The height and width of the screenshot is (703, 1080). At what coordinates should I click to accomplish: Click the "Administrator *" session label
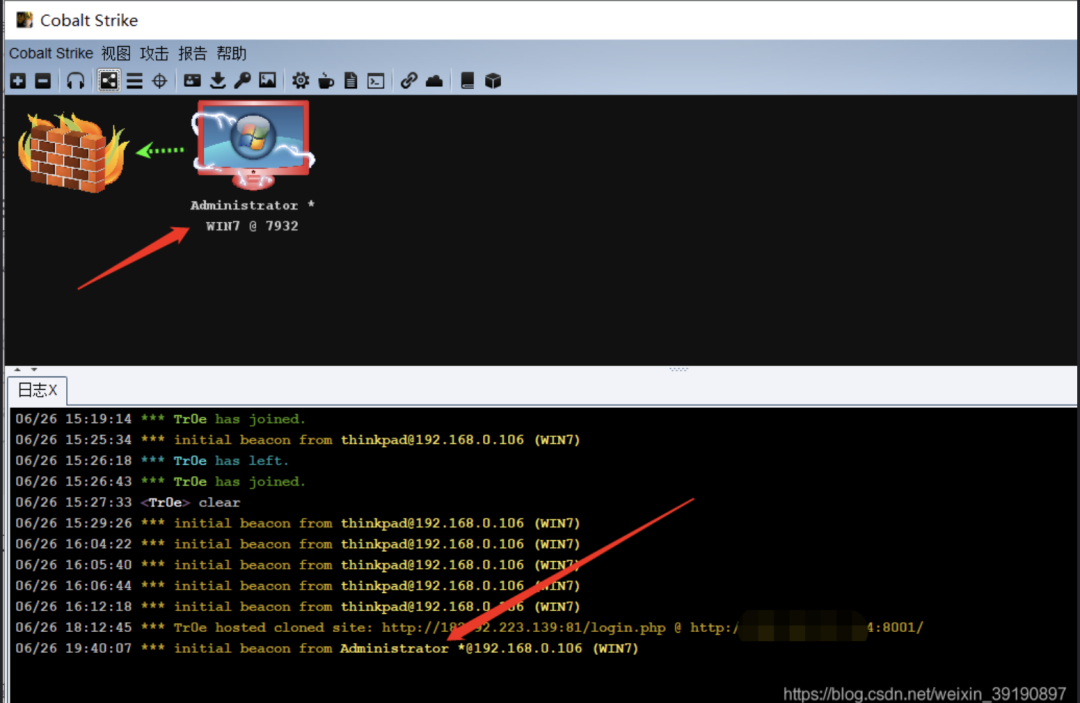pos(252,205)
